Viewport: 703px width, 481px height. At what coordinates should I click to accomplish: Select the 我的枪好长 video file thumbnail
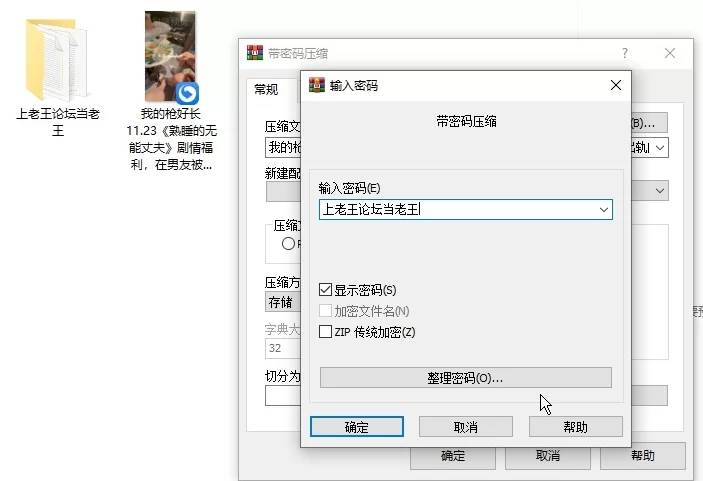170,57
